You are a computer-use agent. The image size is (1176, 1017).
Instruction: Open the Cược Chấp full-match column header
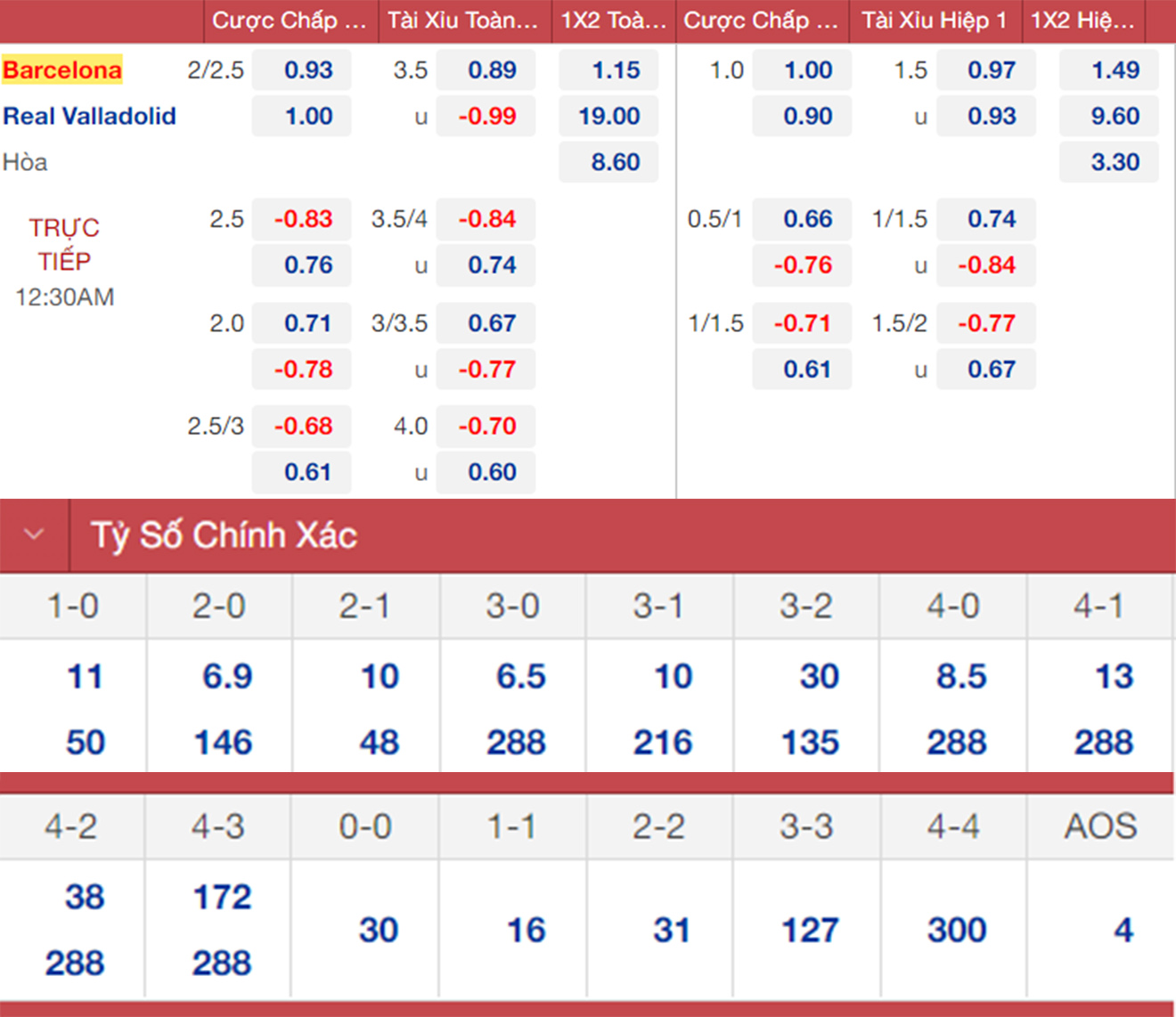(290, 20)
